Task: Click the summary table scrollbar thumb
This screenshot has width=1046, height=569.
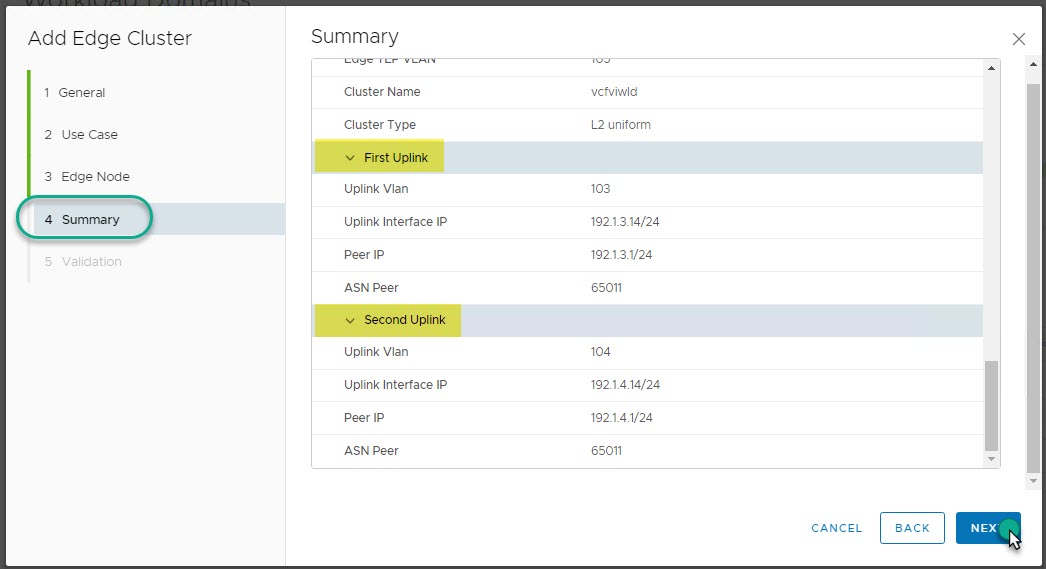Action: 992,405
